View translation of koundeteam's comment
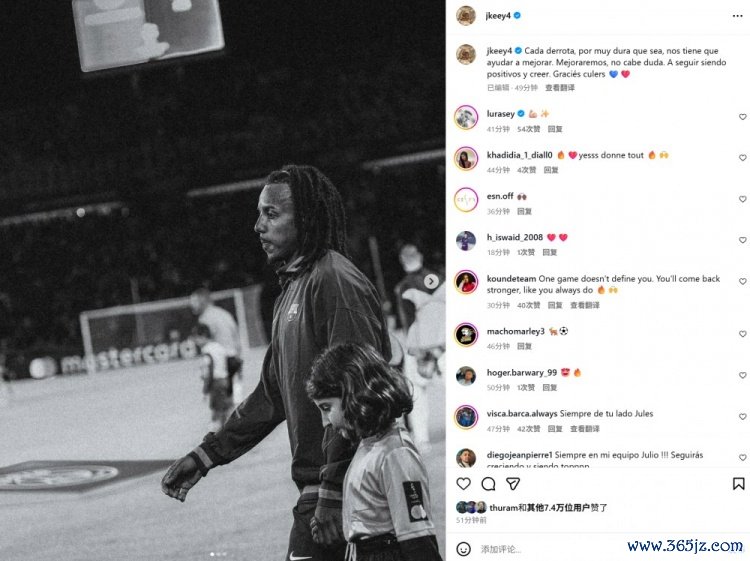This screenshot has height=561, width=750. (585, 305)
